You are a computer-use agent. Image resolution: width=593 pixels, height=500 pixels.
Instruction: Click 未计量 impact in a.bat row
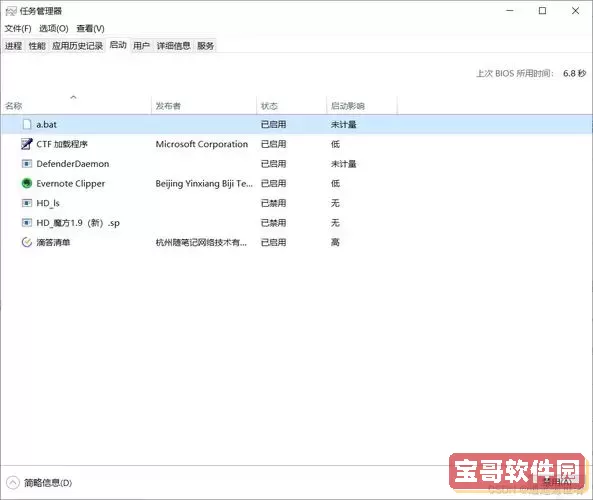tap(343, 124)
